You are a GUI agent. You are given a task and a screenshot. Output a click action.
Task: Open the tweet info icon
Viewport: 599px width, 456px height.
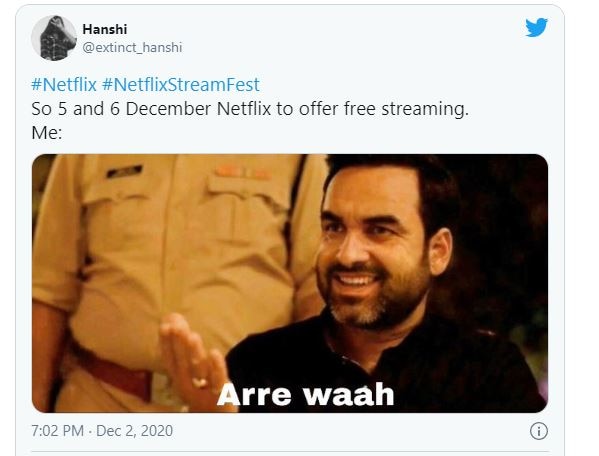pos(539,431)
